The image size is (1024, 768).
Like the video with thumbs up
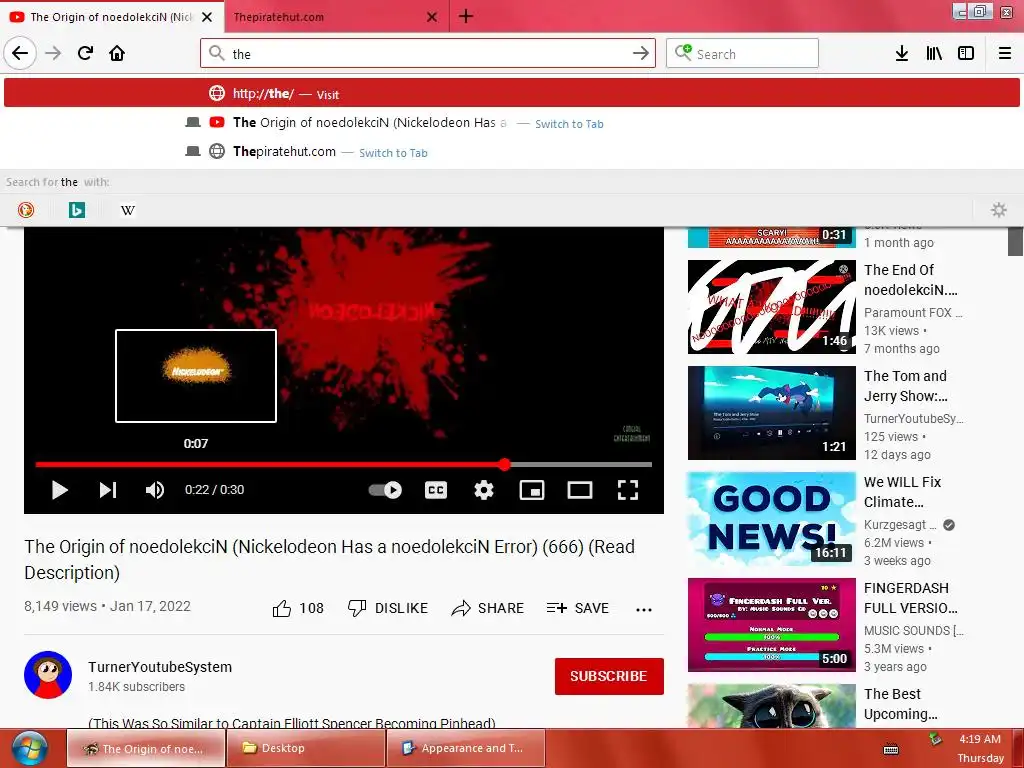click(298, 609)
